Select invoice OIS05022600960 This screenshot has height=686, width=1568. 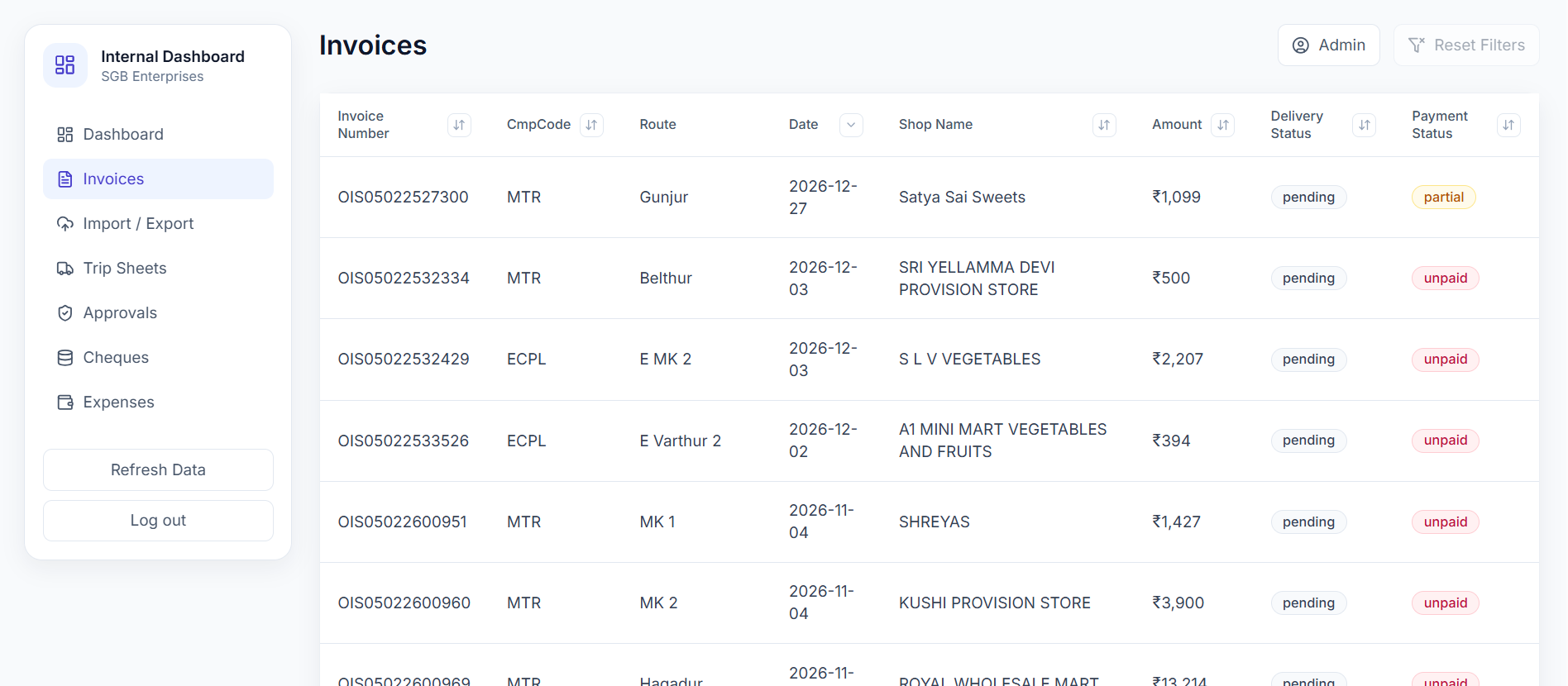point(404,603)
